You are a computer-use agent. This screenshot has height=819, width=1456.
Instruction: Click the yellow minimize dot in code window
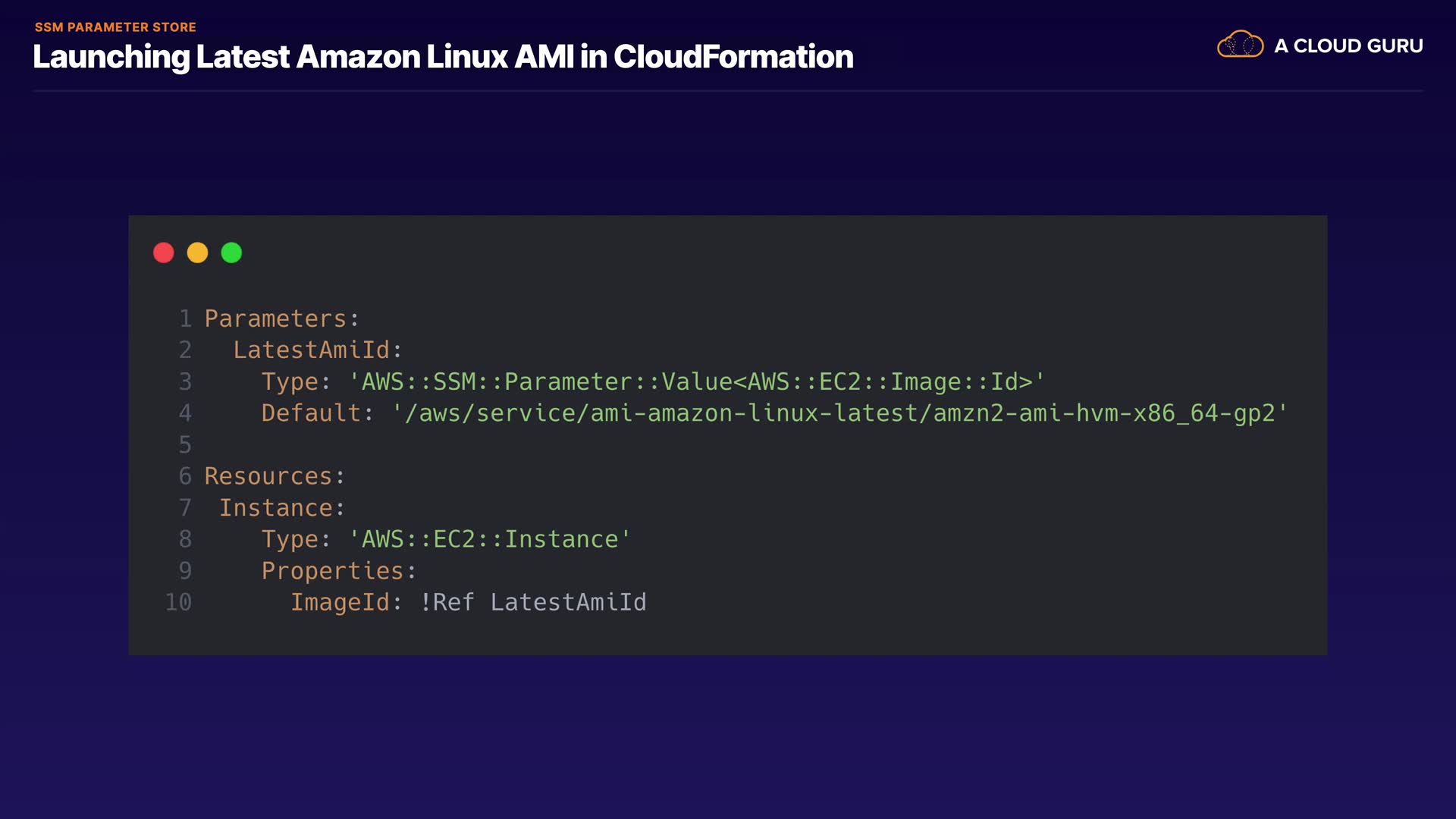click(x=198, y=253)
